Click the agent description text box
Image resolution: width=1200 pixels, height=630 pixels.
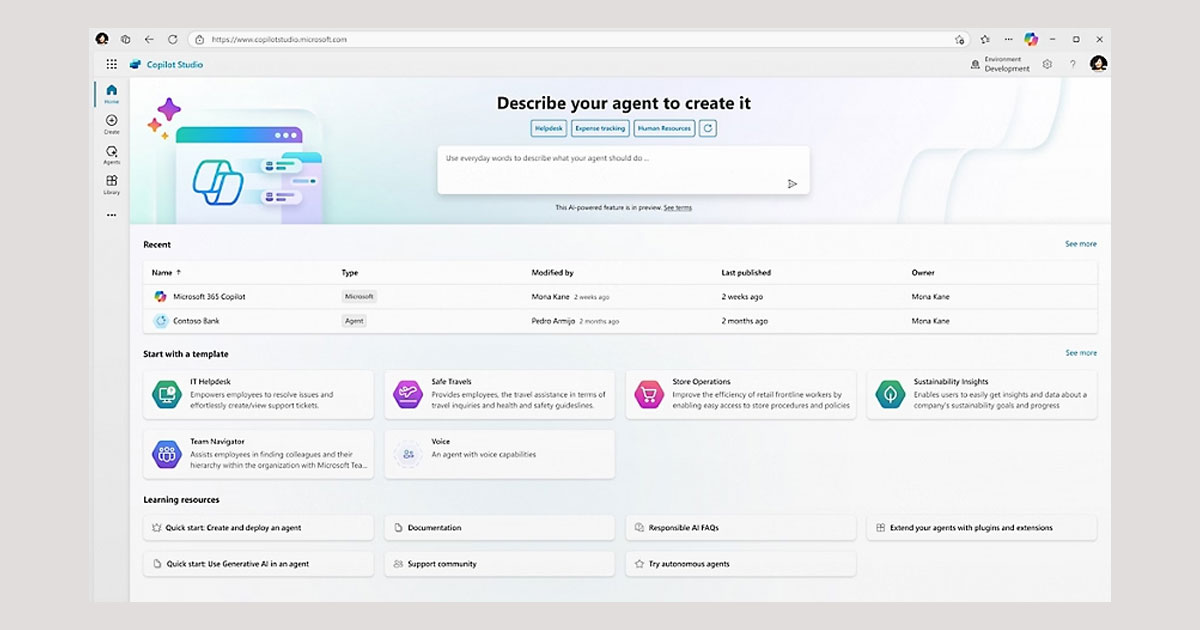623,170
